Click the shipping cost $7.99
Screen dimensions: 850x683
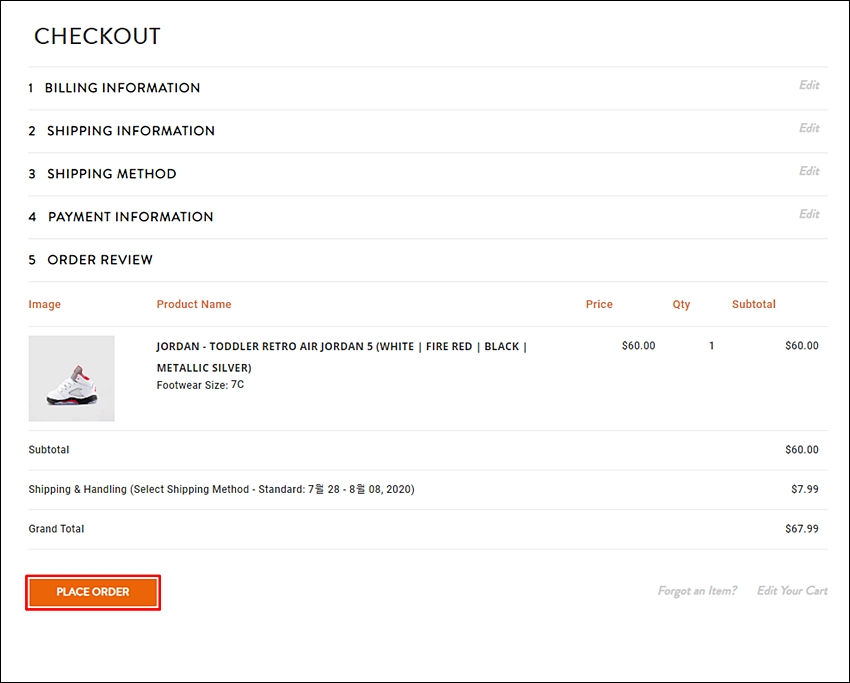click(804, 489)
